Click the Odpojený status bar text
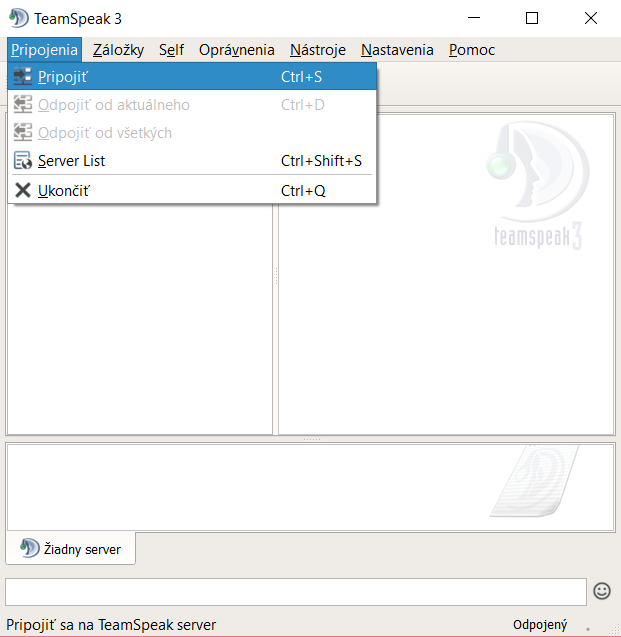Screen dimensions: 621x637 coord(540,625)
